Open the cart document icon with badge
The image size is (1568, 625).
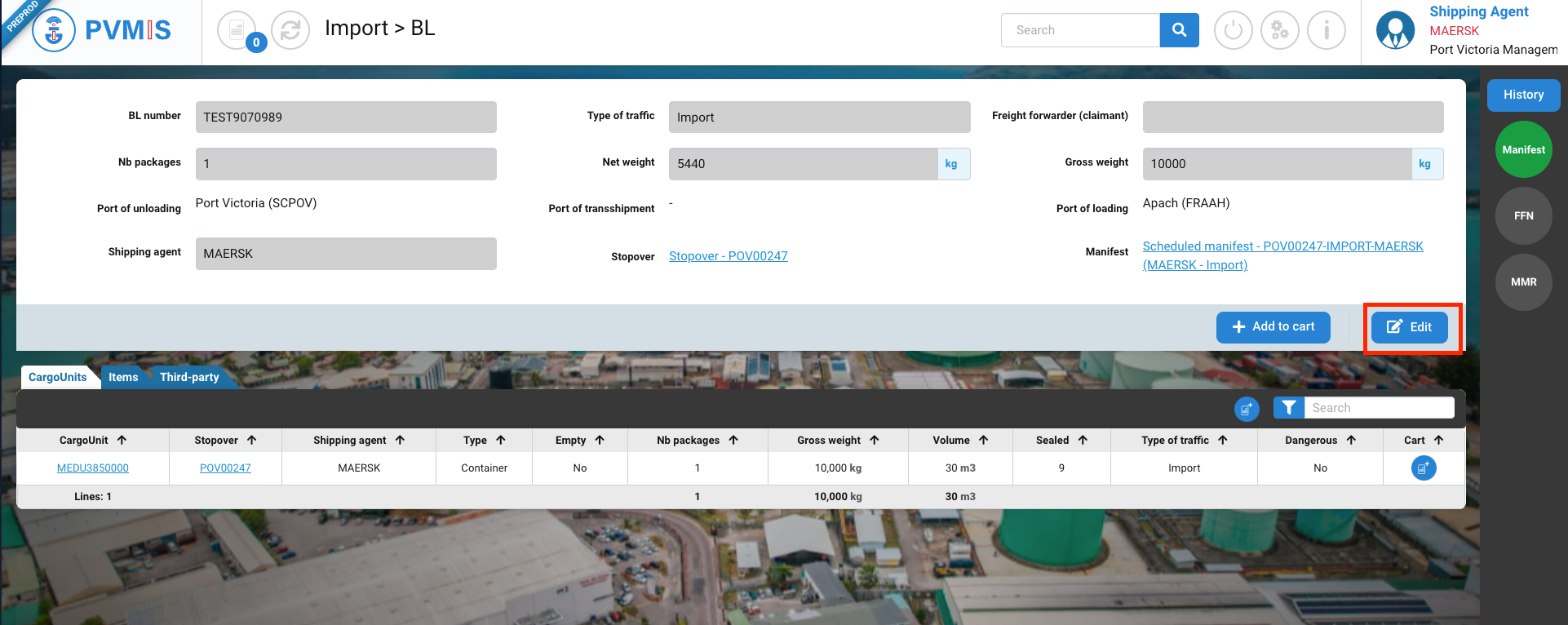[x=237, y=31]
